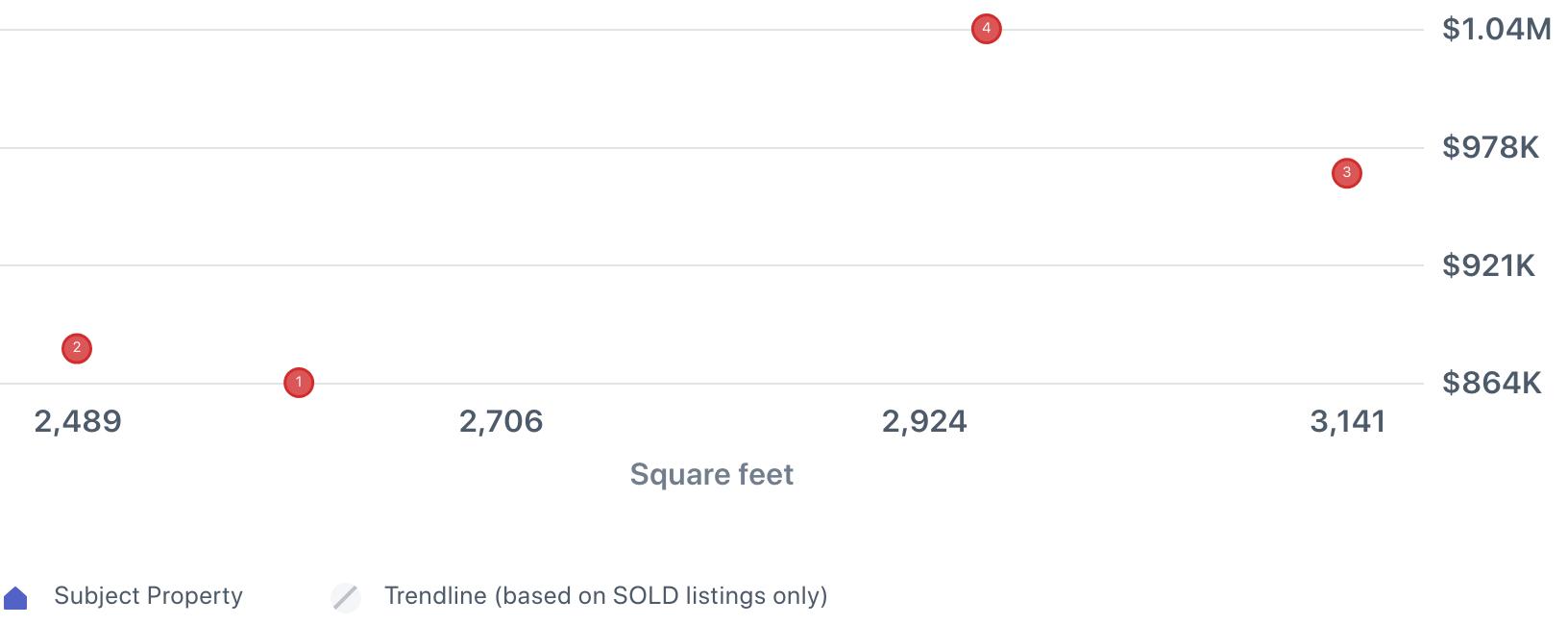Toggle the Subject Property legend label

pos(148,596)
